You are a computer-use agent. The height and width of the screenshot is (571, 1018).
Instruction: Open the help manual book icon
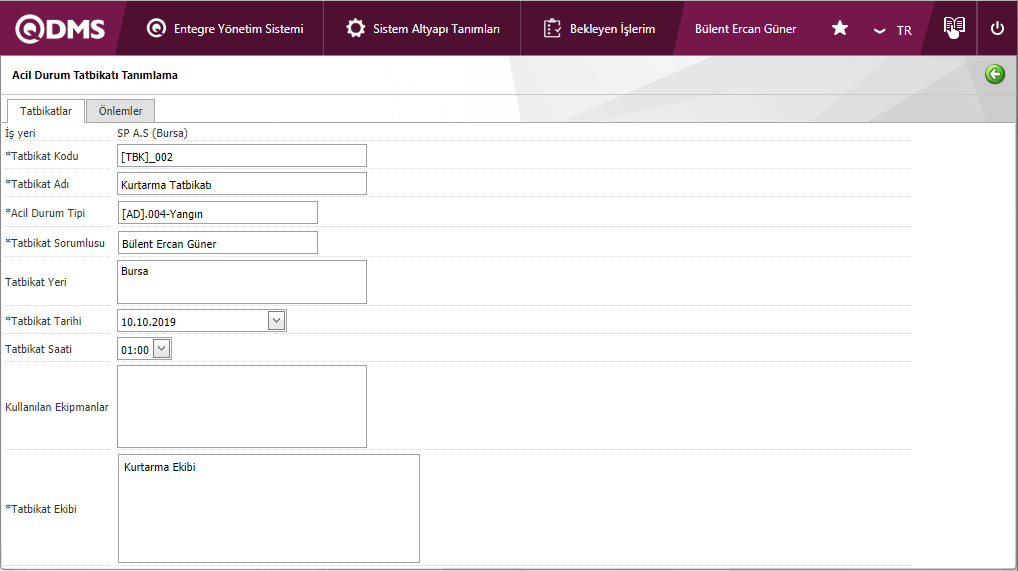[954, 27]
